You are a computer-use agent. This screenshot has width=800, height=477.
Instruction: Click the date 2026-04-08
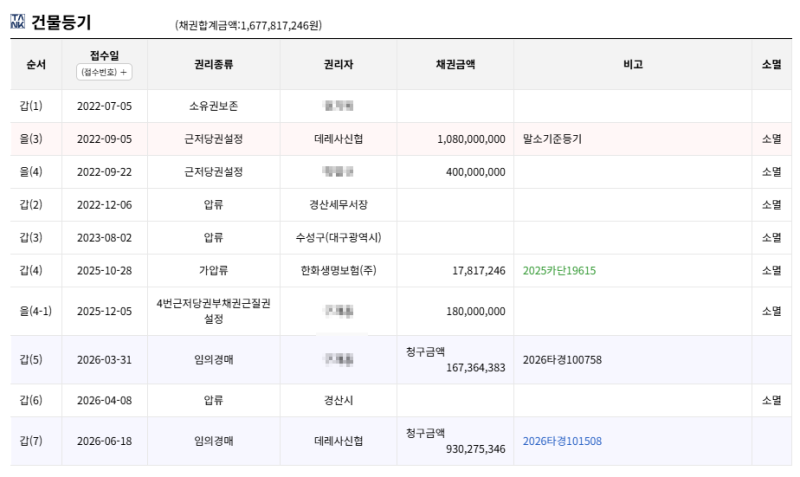pyautogui.click(x=104, y=400)
